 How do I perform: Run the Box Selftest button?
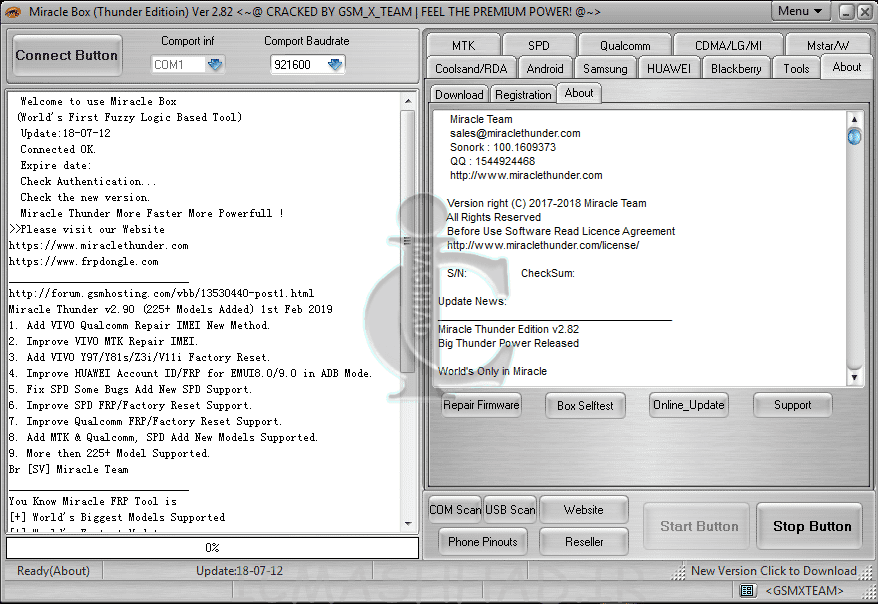tap(585, 405)
